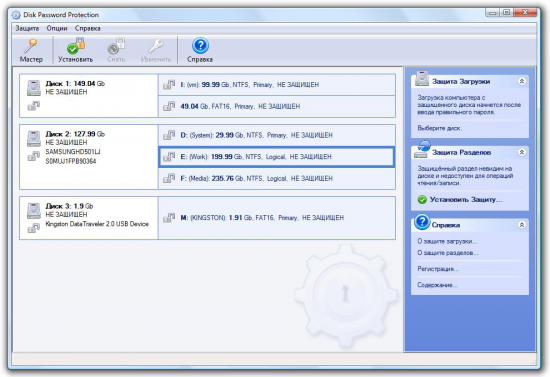Click the Защита Разделов panel icon

coord(422,150)
